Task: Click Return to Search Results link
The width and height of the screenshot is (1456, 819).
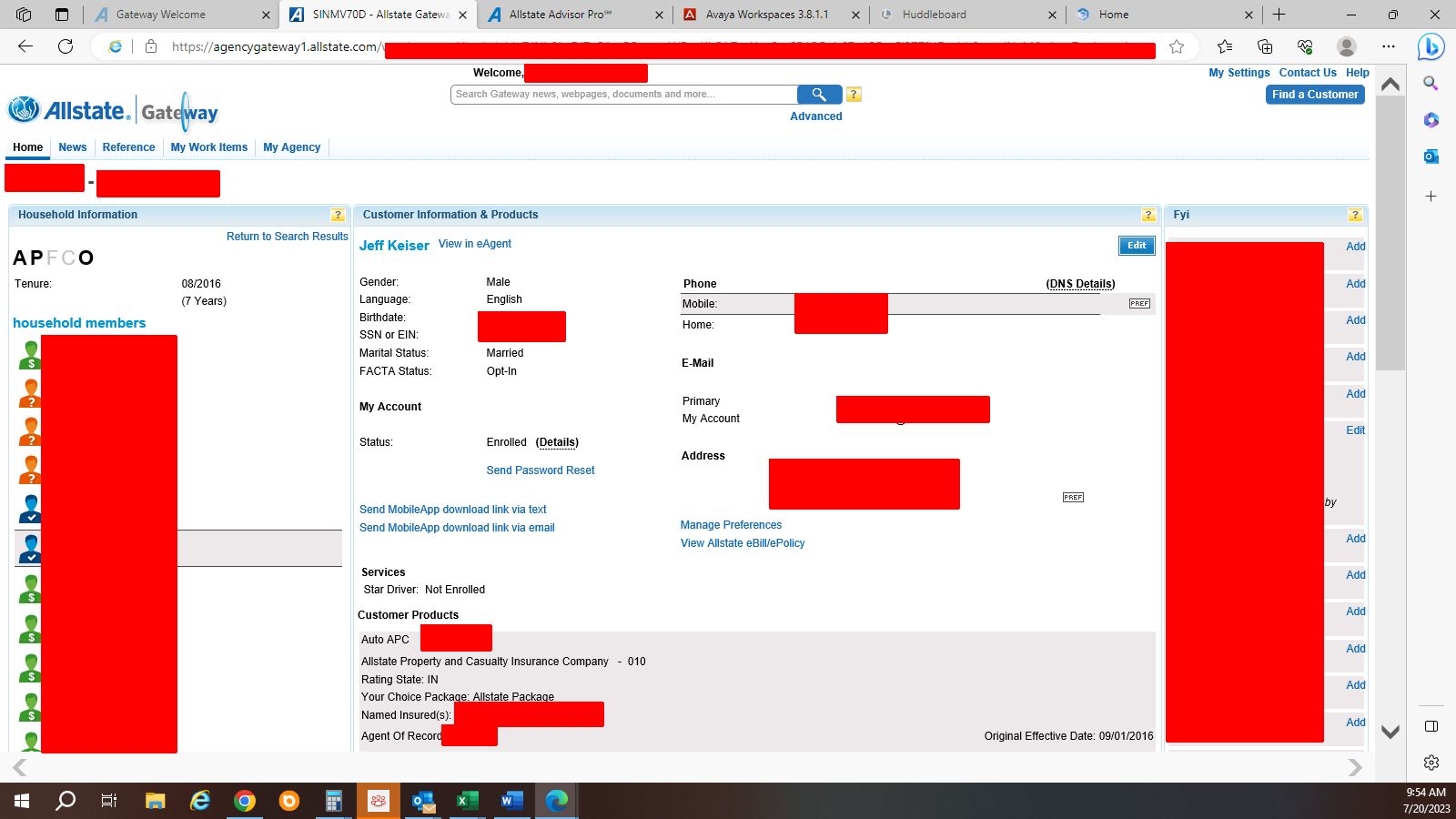Action: [288, 237]
